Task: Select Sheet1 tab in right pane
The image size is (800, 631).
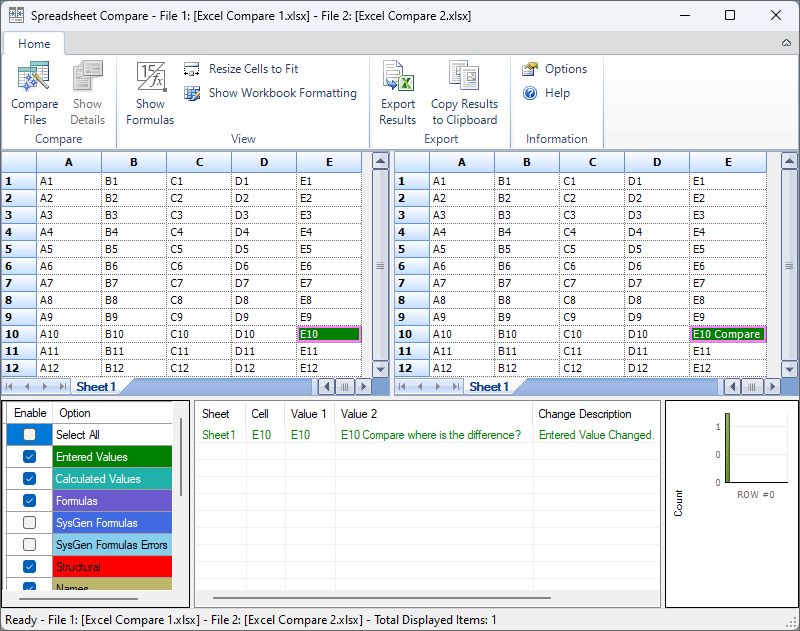Action: pos(489,387)
